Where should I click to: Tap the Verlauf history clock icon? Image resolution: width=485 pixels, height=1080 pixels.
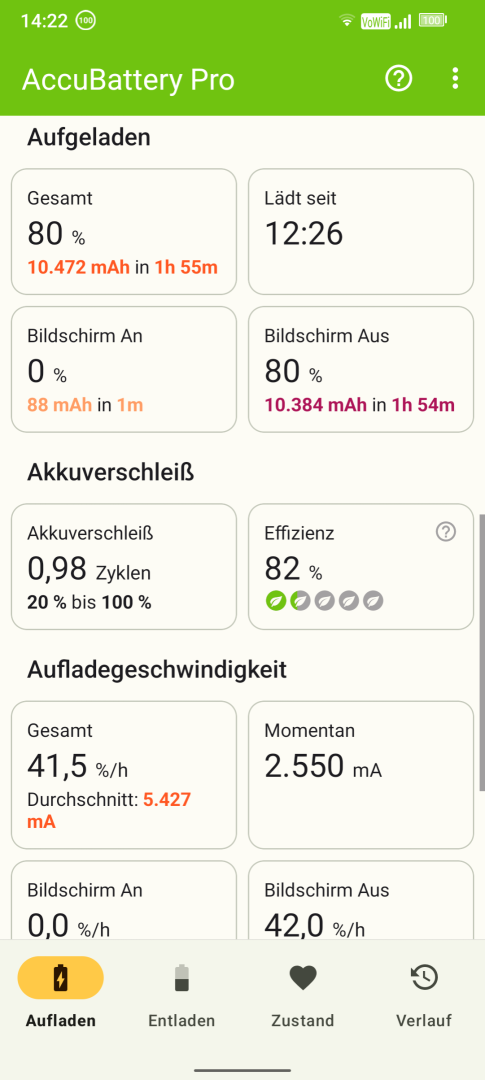coord(424,977)
